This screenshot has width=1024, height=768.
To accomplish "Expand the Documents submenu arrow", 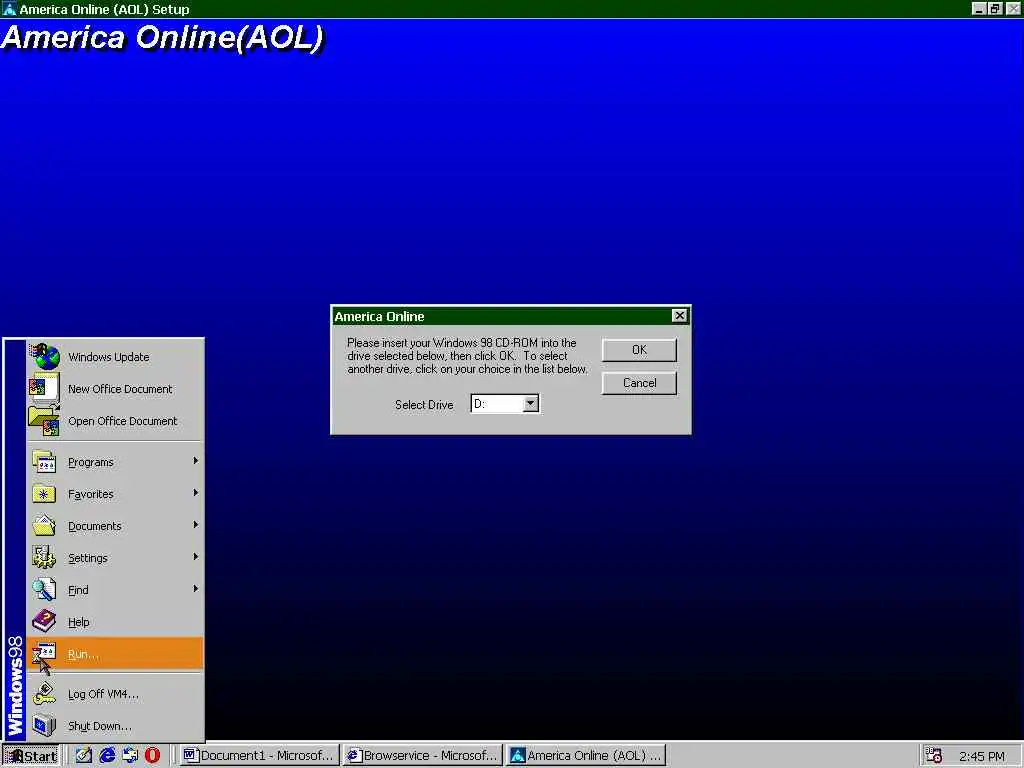I will coord(195,525).
